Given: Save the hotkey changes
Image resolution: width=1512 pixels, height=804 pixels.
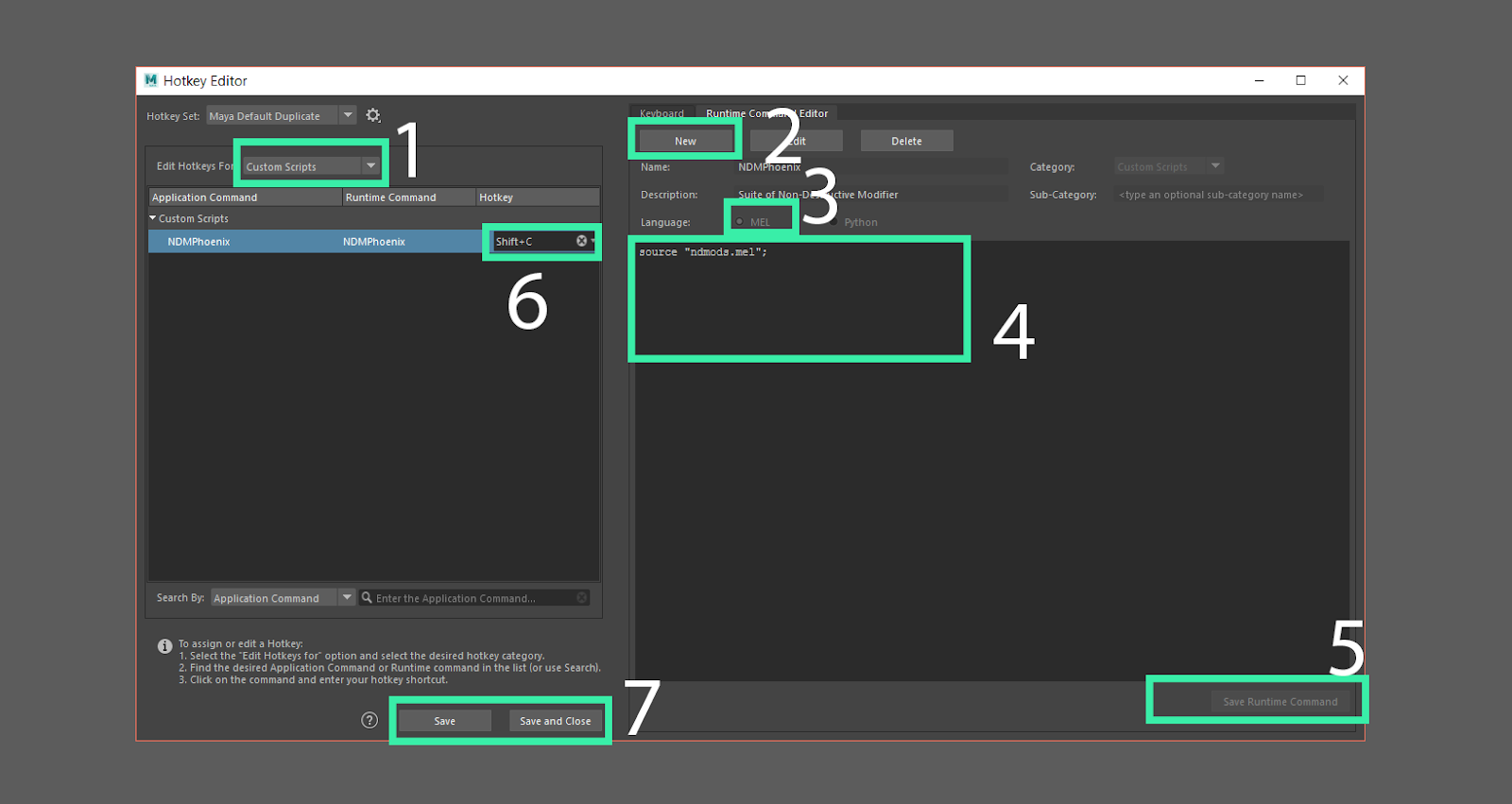Looking at the screenshot, I should click(444, 721).
